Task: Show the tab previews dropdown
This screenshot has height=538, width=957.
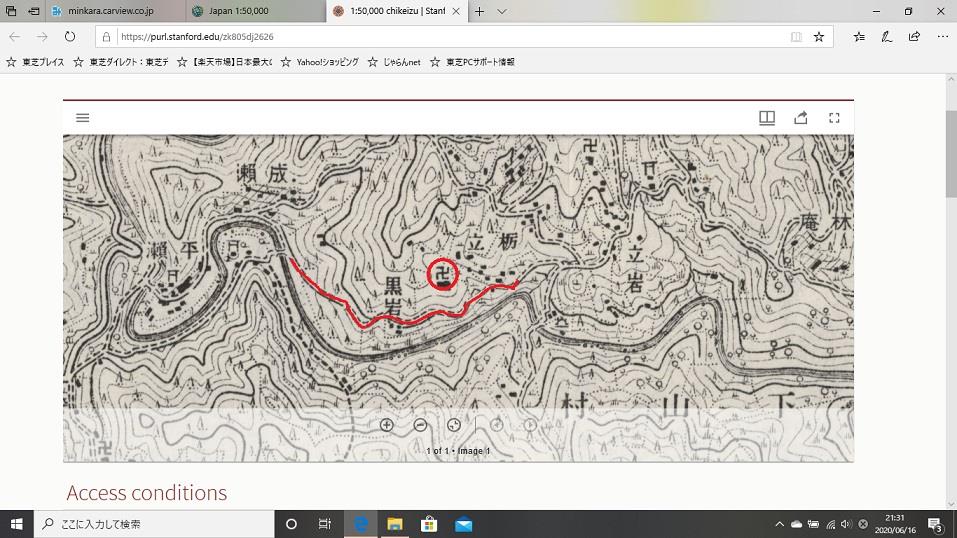Action: (x=502, y=11)
